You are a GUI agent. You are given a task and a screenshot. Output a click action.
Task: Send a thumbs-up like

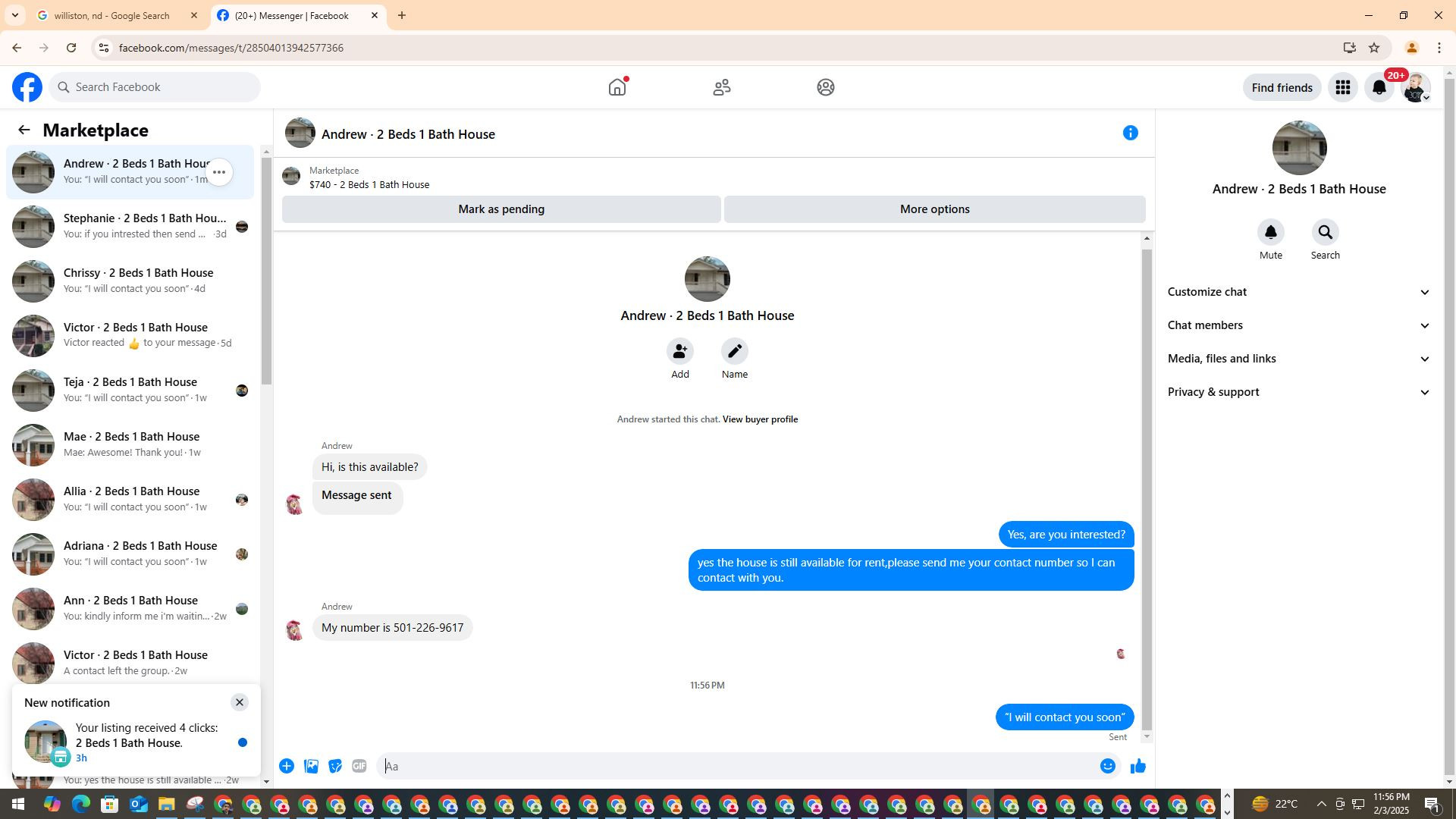[x=1138, y=766]
